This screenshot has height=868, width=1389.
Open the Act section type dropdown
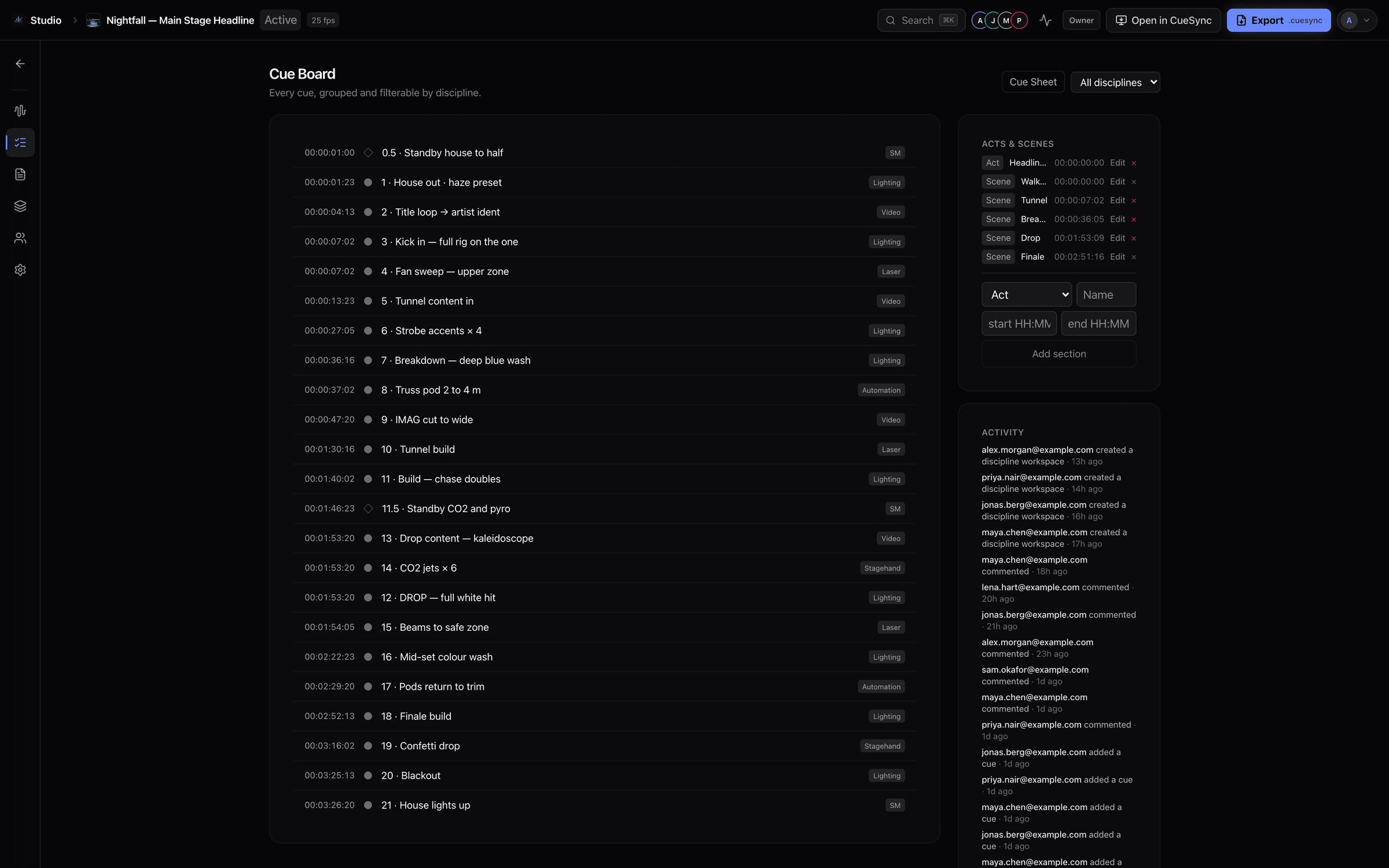click(1027, 295)
